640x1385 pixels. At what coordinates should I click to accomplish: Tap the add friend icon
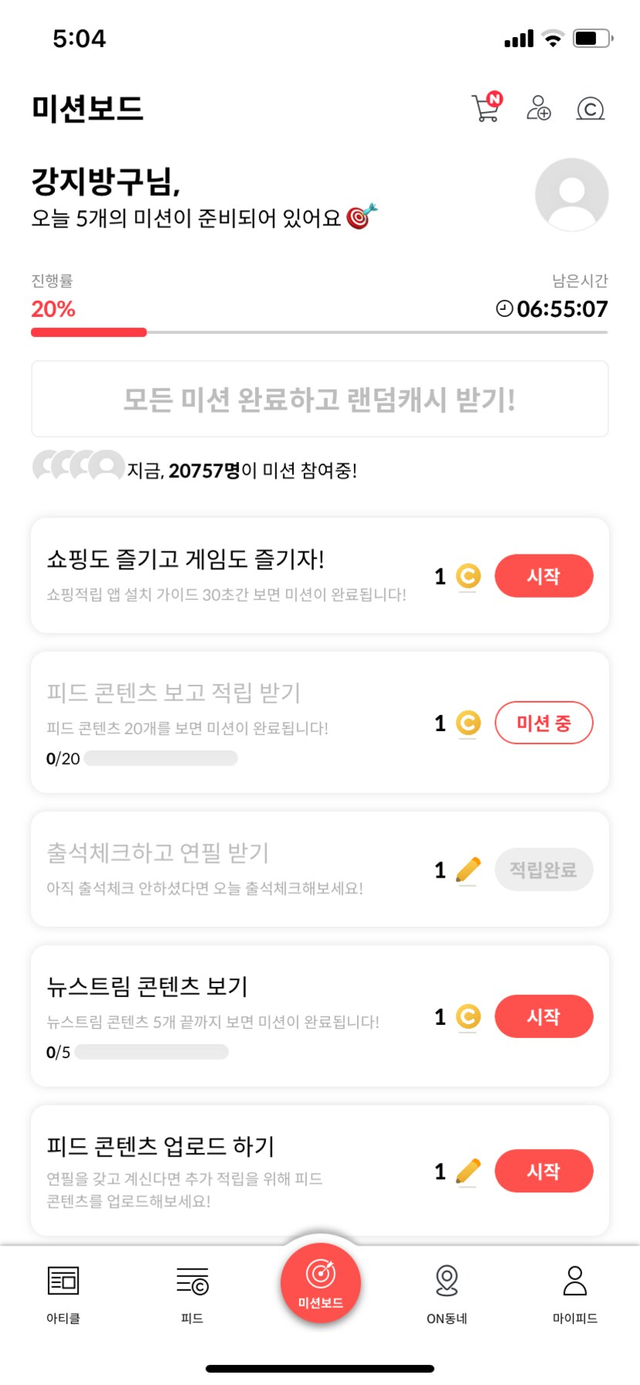(539, 108)
